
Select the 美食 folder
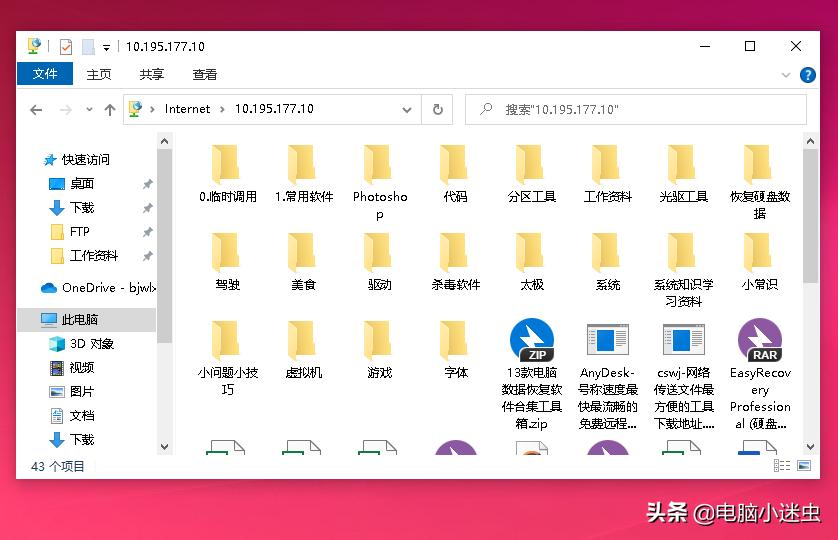click(304, 262)
